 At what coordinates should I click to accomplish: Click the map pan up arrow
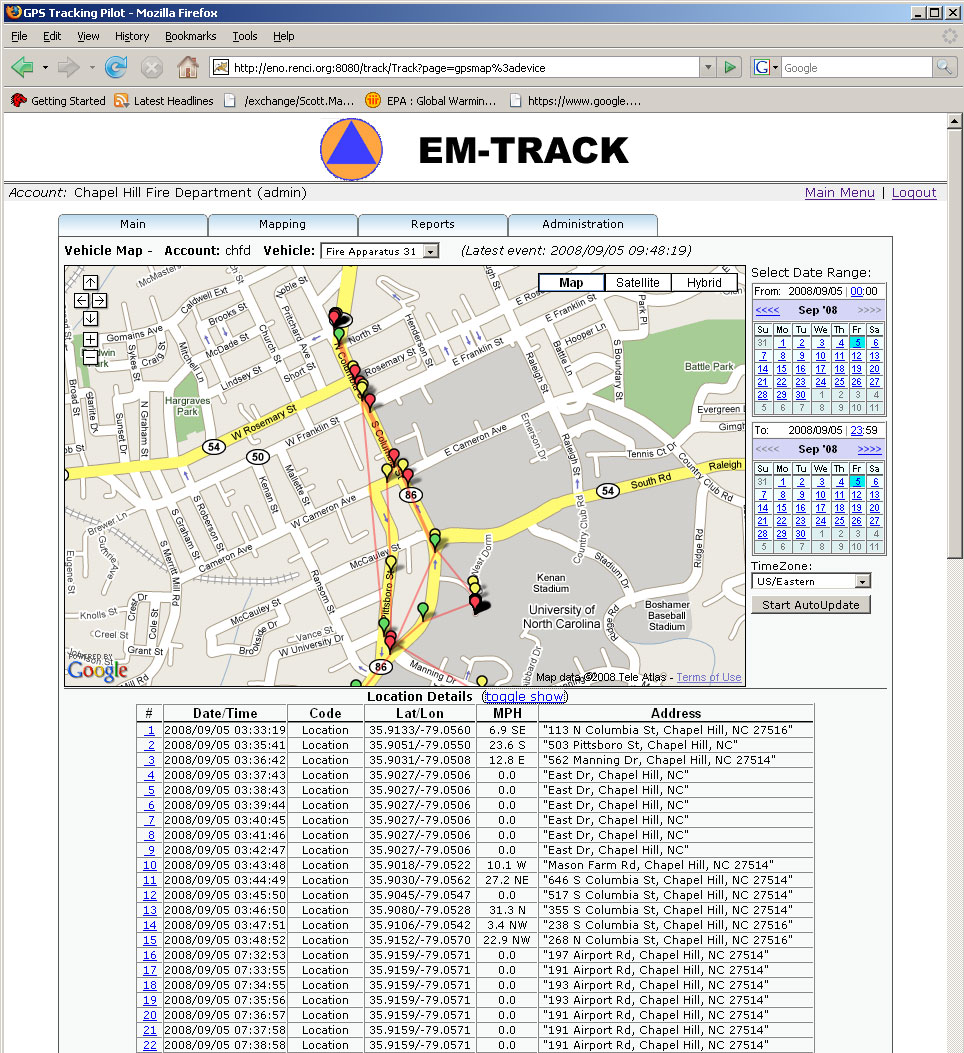pyautogui.click(x=90, y=283)
